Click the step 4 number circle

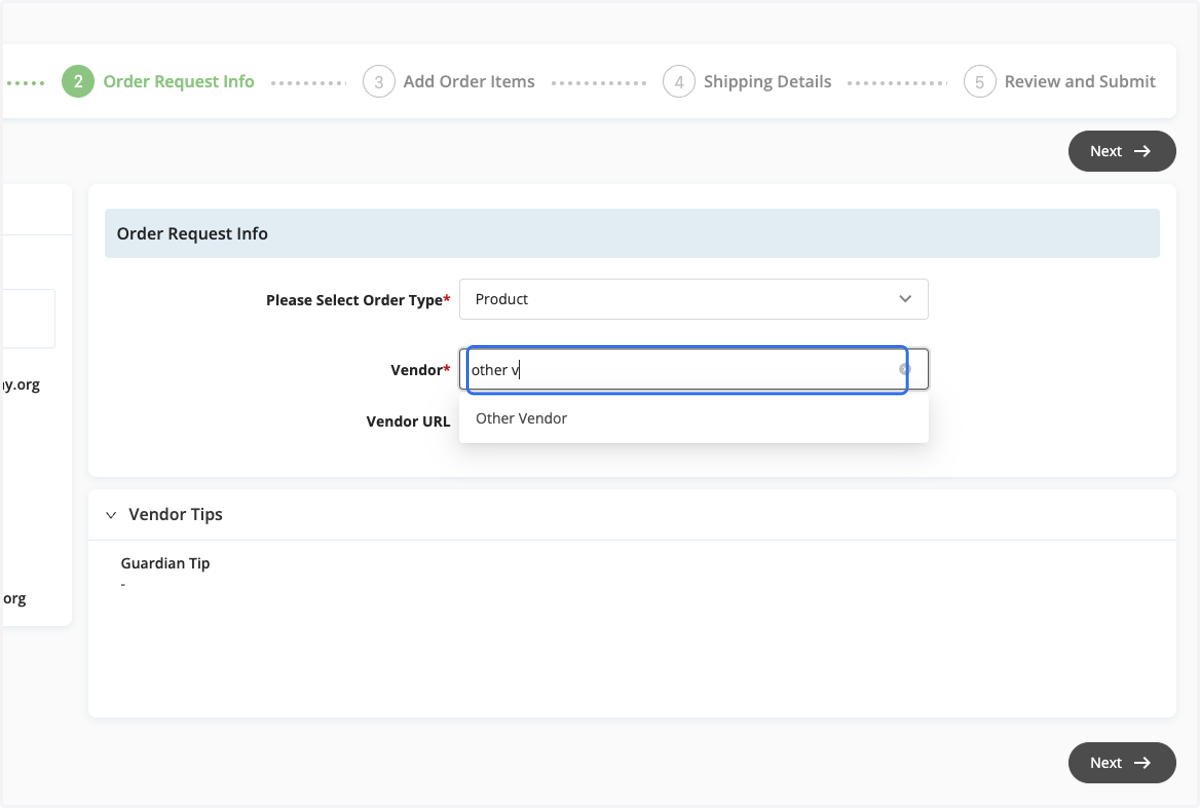coord(679,82)
